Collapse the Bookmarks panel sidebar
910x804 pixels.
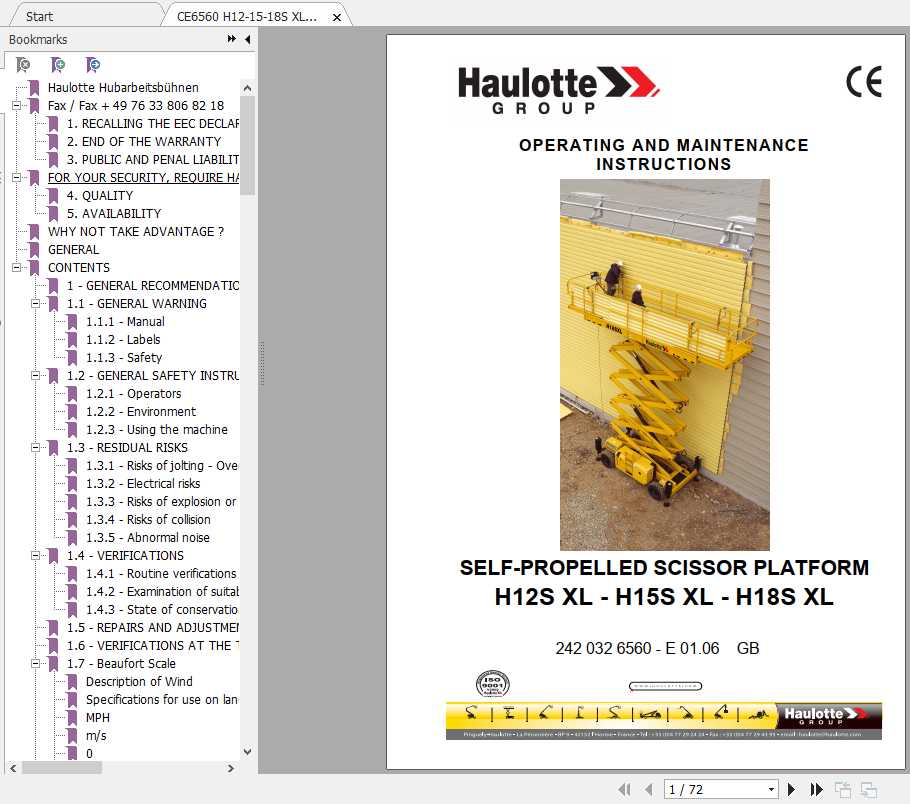[x=248, y=39]
